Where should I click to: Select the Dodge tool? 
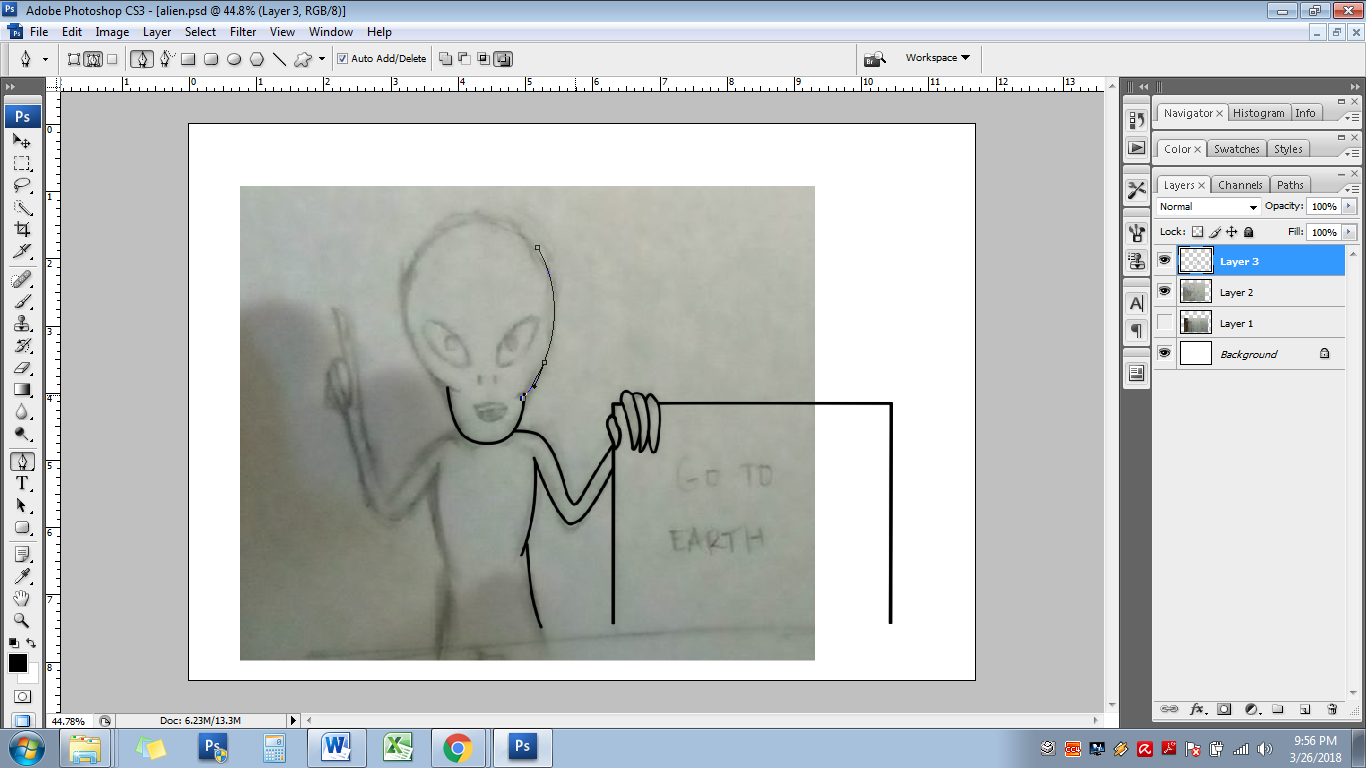pyautogui.click(x=22, y=433)
